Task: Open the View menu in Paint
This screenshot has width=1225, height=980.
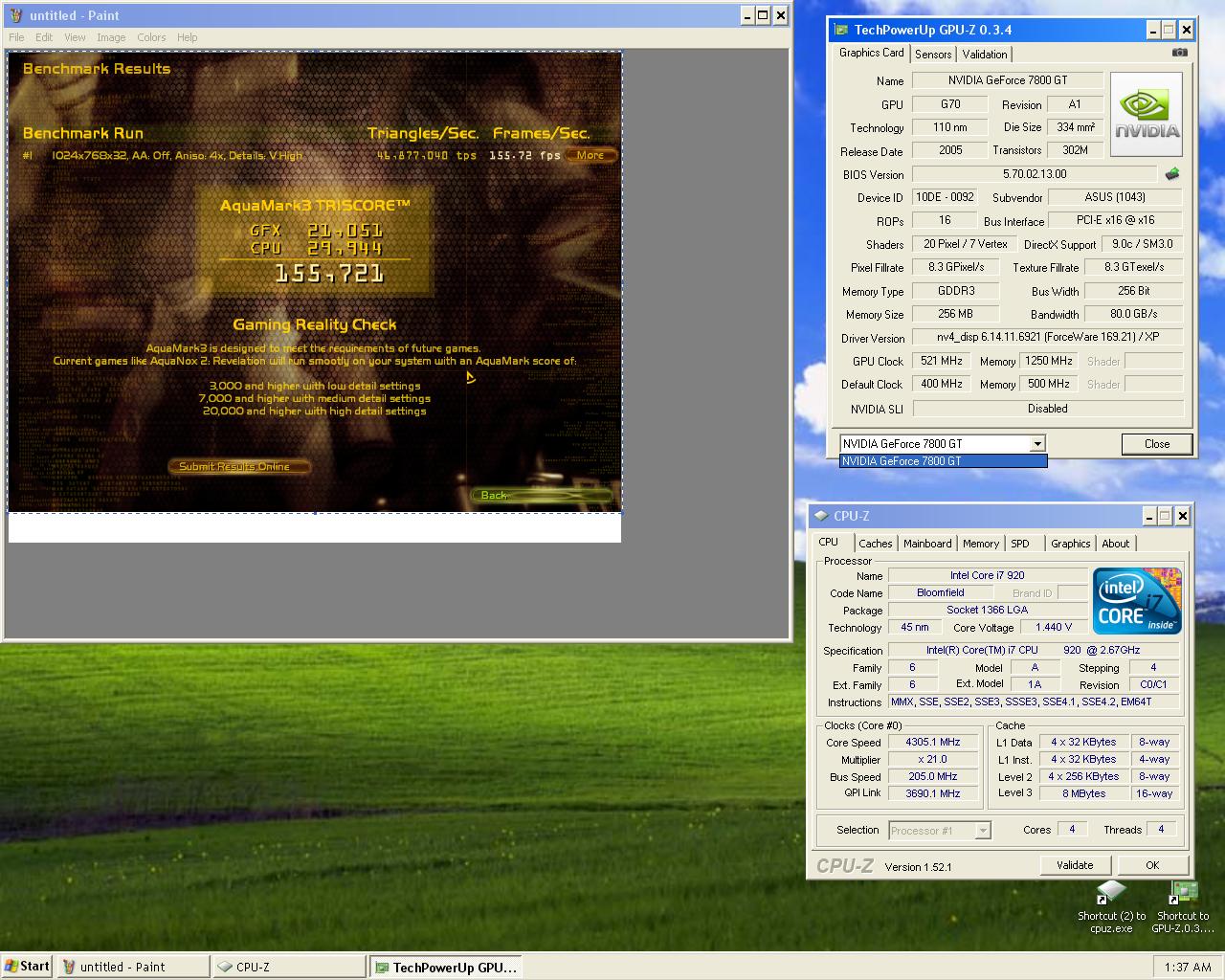Action: [x=75, y=37]
